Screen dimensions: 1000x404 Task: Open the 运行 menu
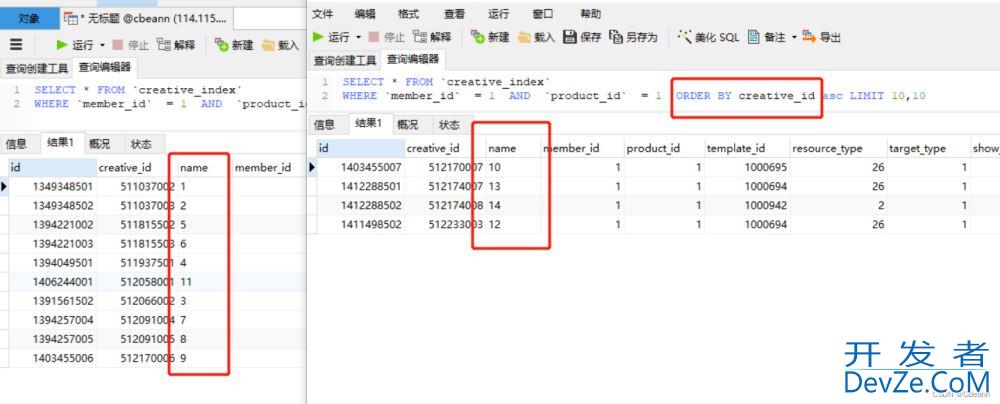pyautogui.click(x=499, y=14)
